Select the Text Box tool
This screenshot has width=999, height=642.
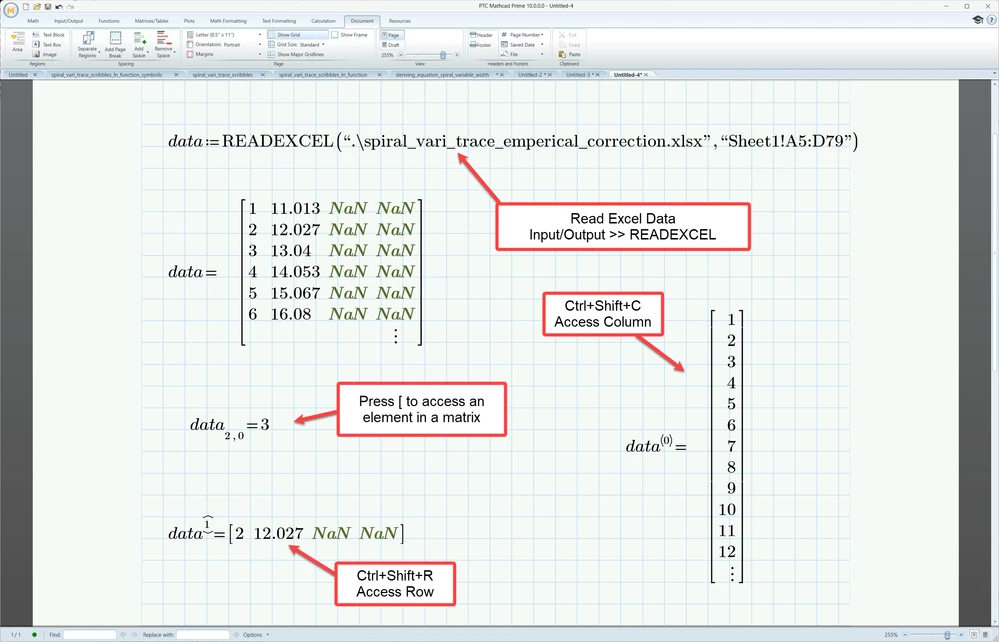(48, 45)
